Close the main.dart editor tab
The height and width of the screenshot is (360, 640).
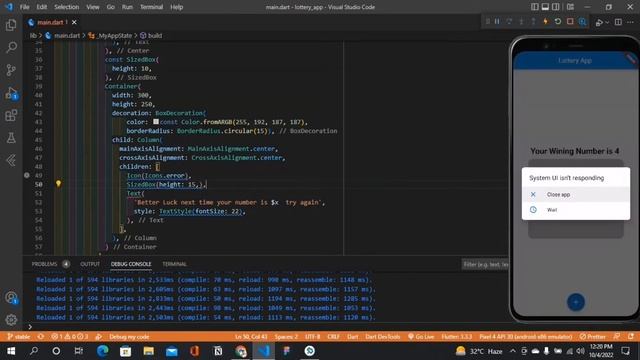tap(74, 22)
